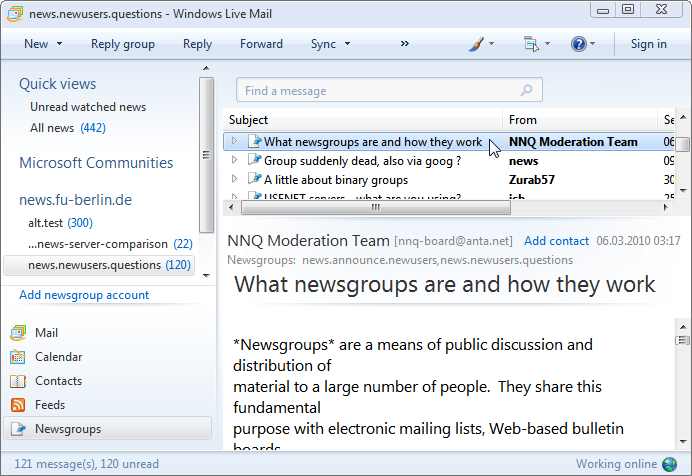The image size is (692, 476).
Task: Expand the 'What newsgroups are' thread
Action: tap(234, 142)
